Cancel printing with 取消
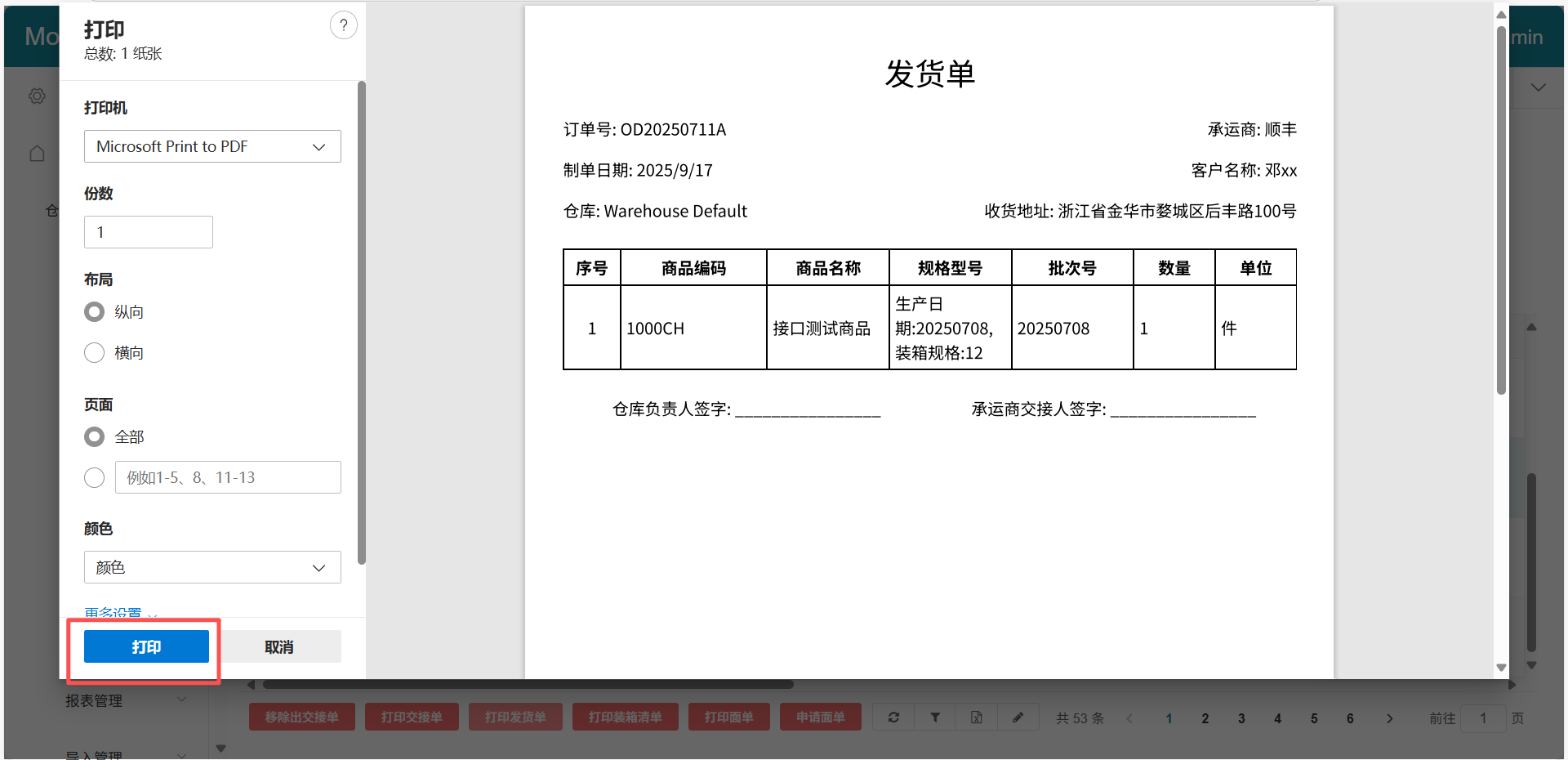Image resolution: width=1568 pixels, height=760 pixels. click(x=279, y=646)
